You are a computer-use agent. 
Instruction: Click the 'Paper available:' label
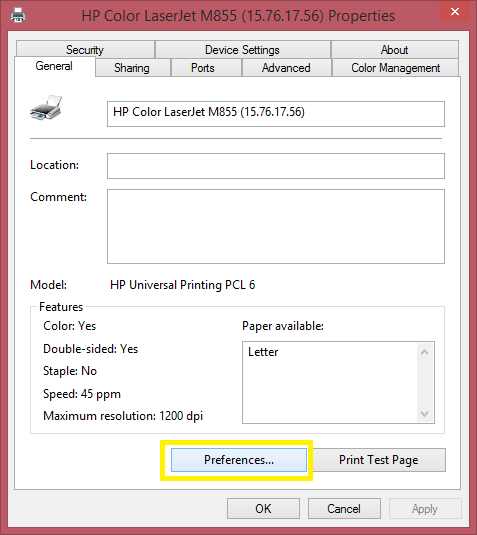283,326
